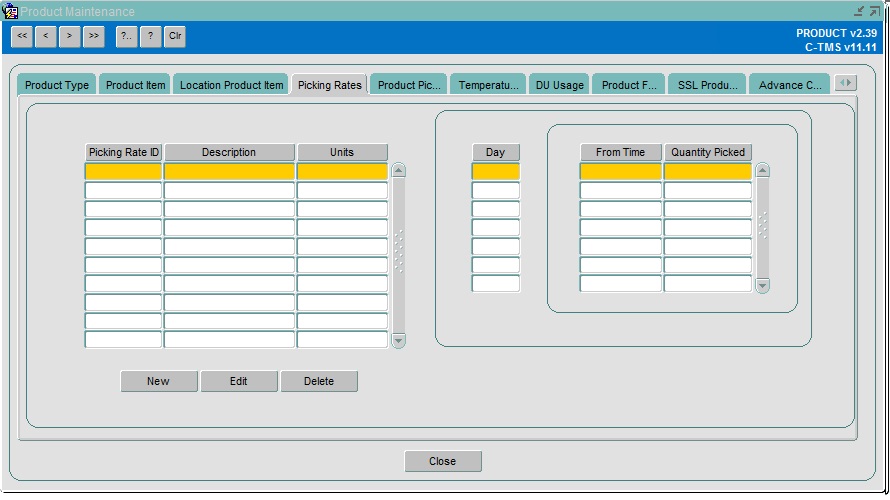Click the From Time column header

coord(620,152)
